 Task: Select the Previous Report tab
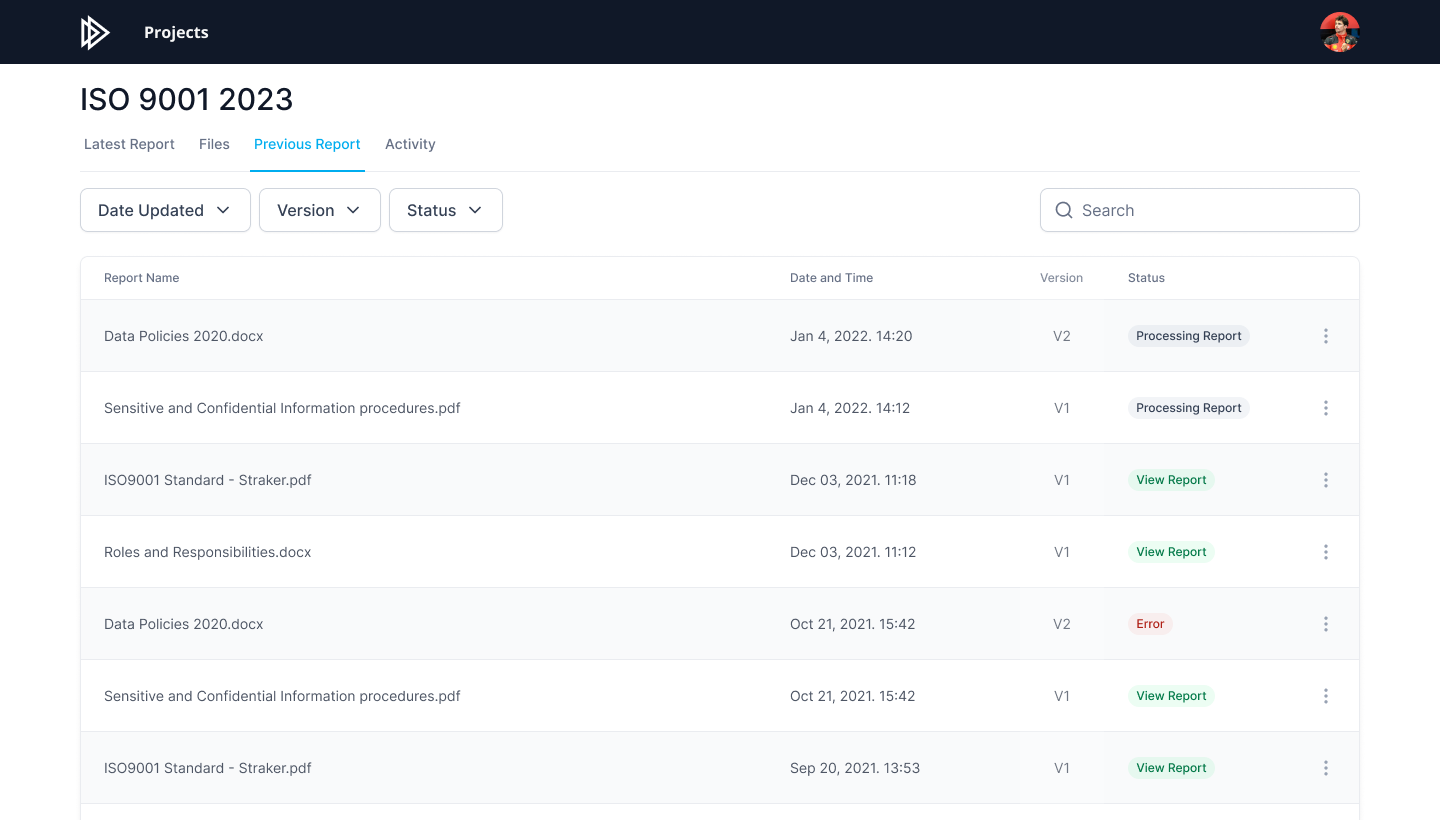[x=307, y=144]
